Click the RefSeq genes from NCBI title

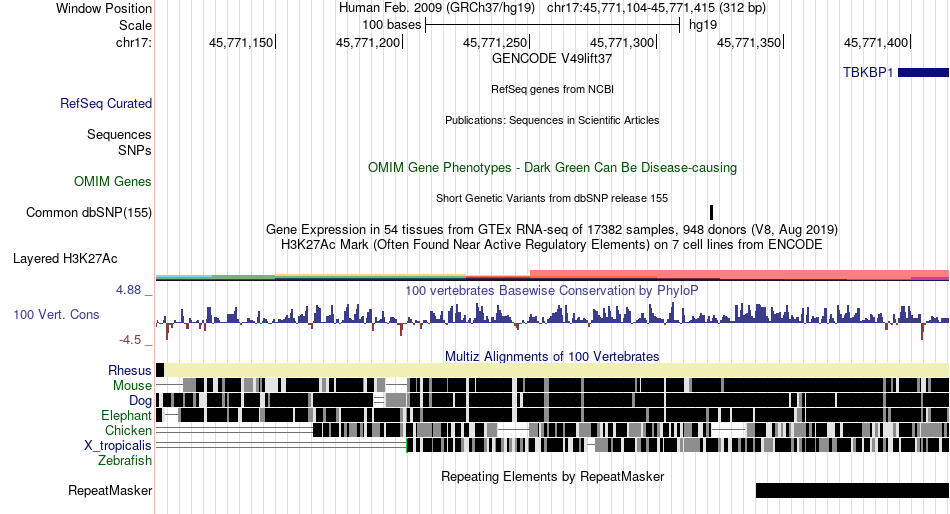552,89
